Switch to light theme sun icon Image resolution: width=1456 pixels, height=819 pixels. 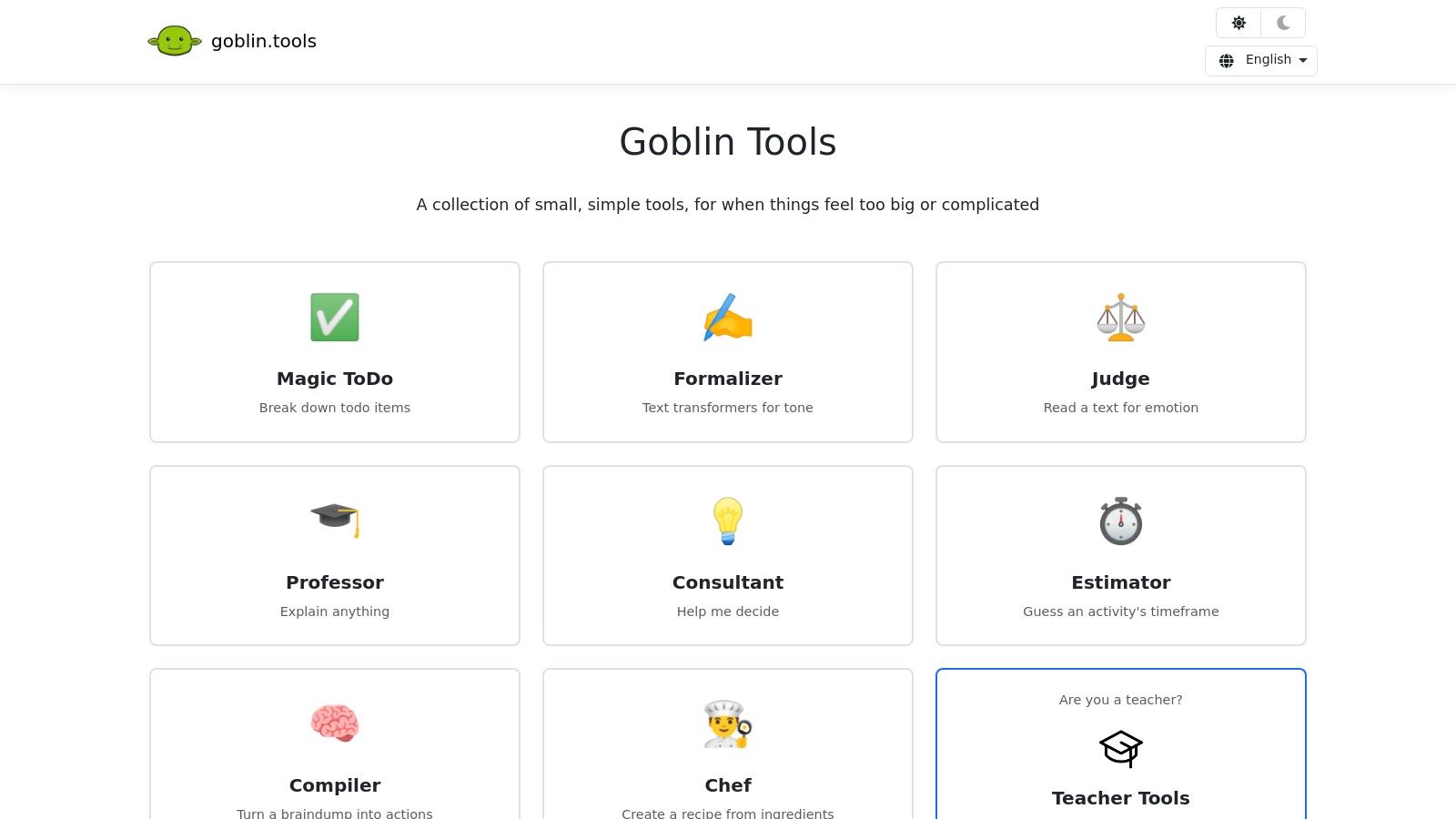(x=1239, y=23)
